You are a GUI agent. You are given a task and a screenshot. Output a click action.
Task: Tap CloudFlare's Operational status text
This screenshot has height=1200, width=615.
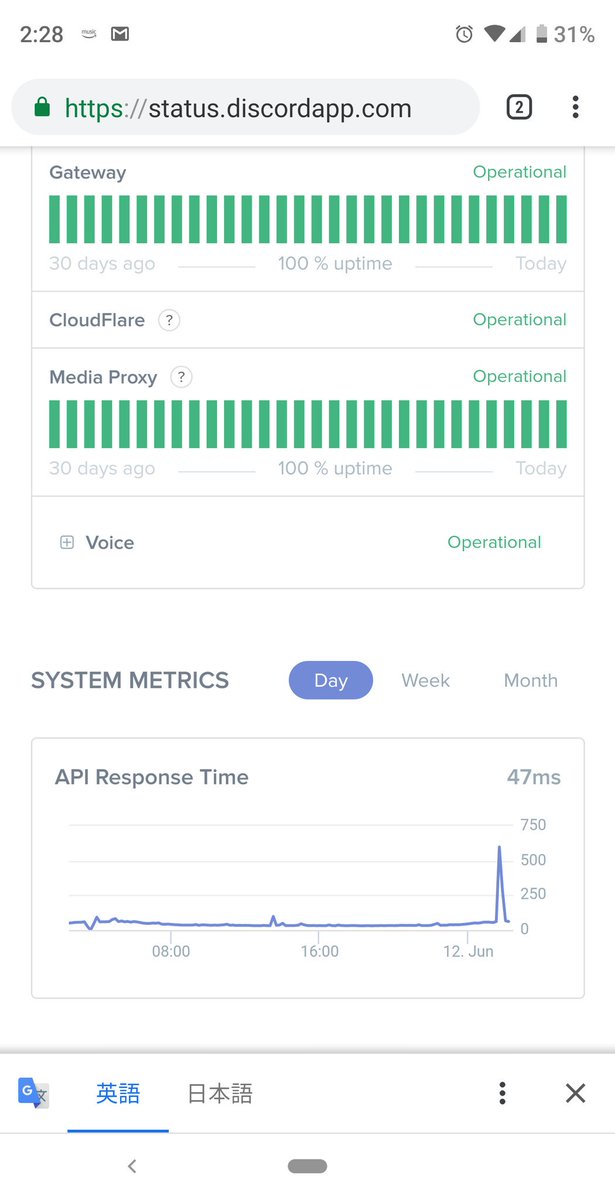click(x=520, y=320)
